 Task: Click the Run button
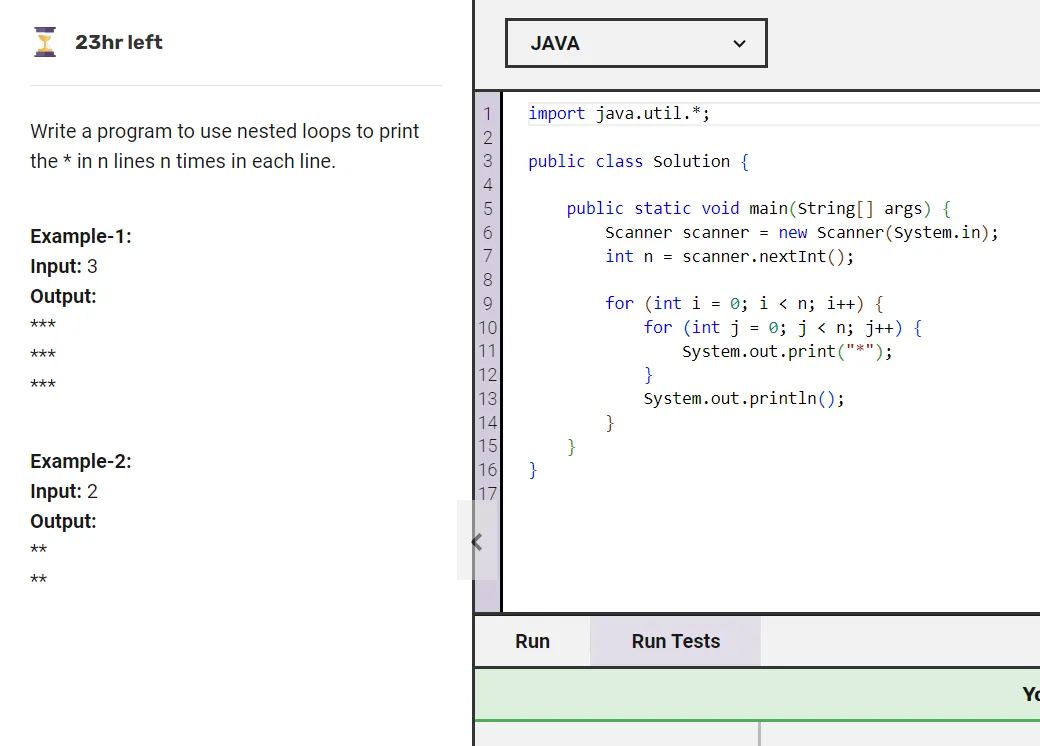pyautogui.click(x=532, y=641)
